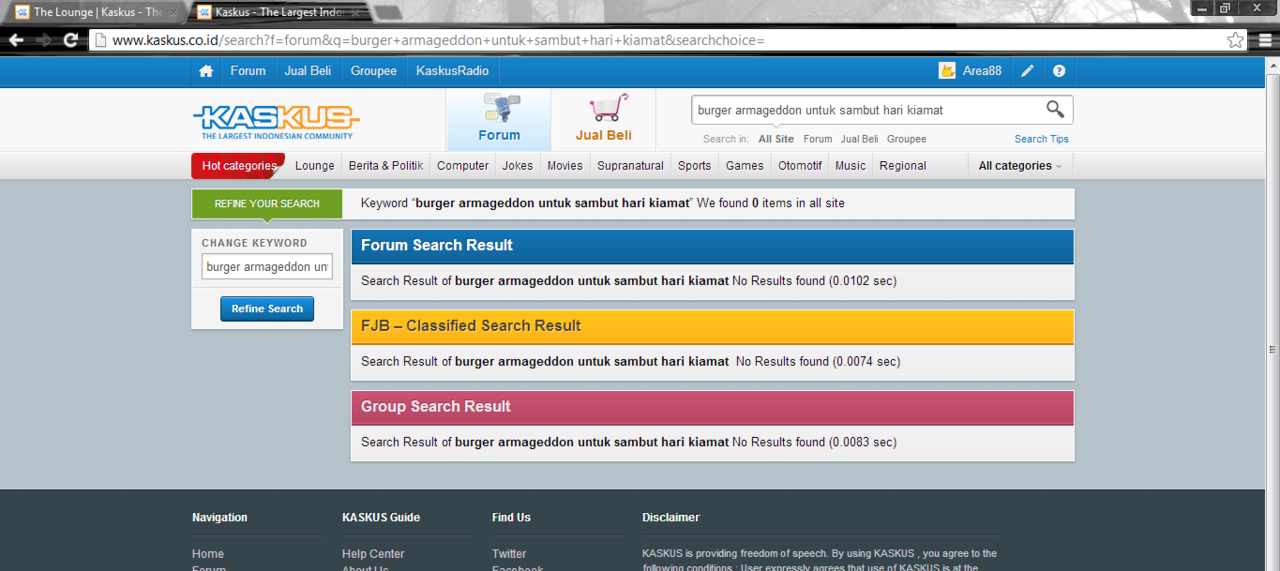This screenshot has height=571, width=1280.
Task: Close The Lounge browser tab
Action: coord(173,13)
